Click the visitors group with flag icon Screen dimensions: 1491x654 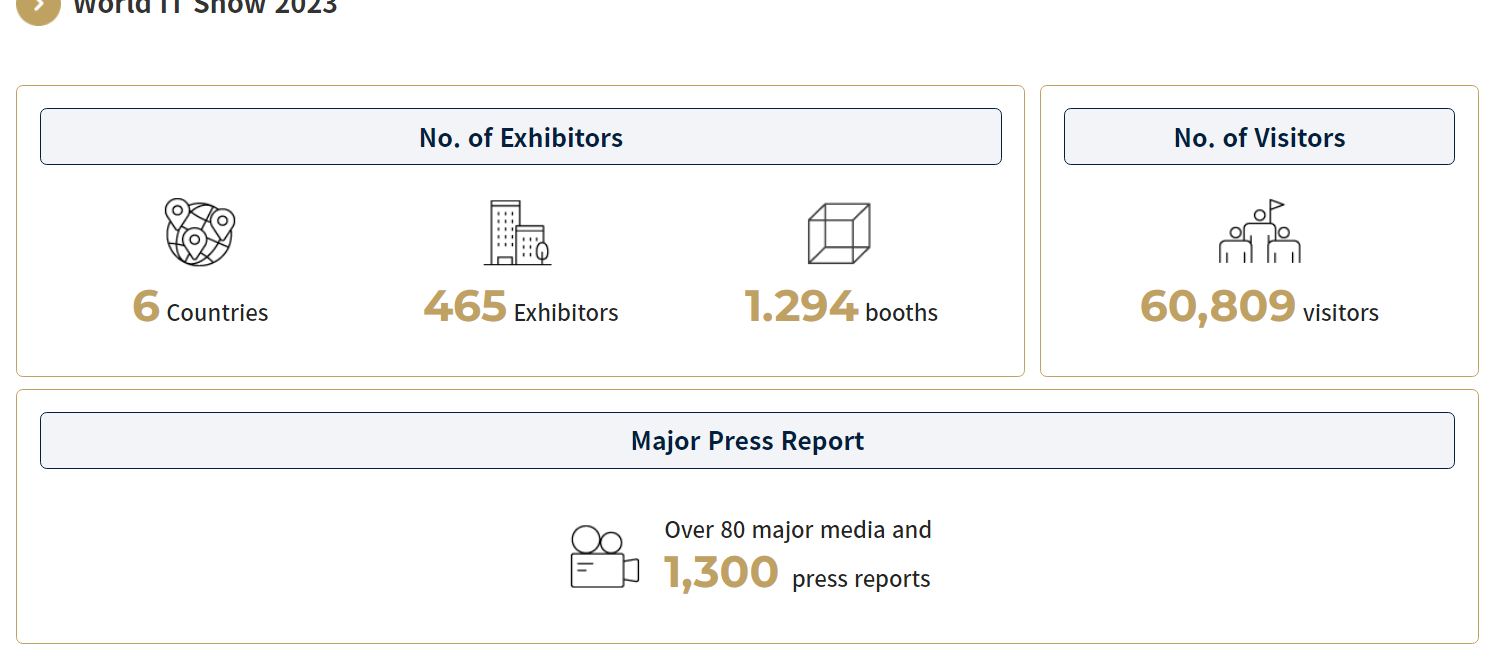1259,231
